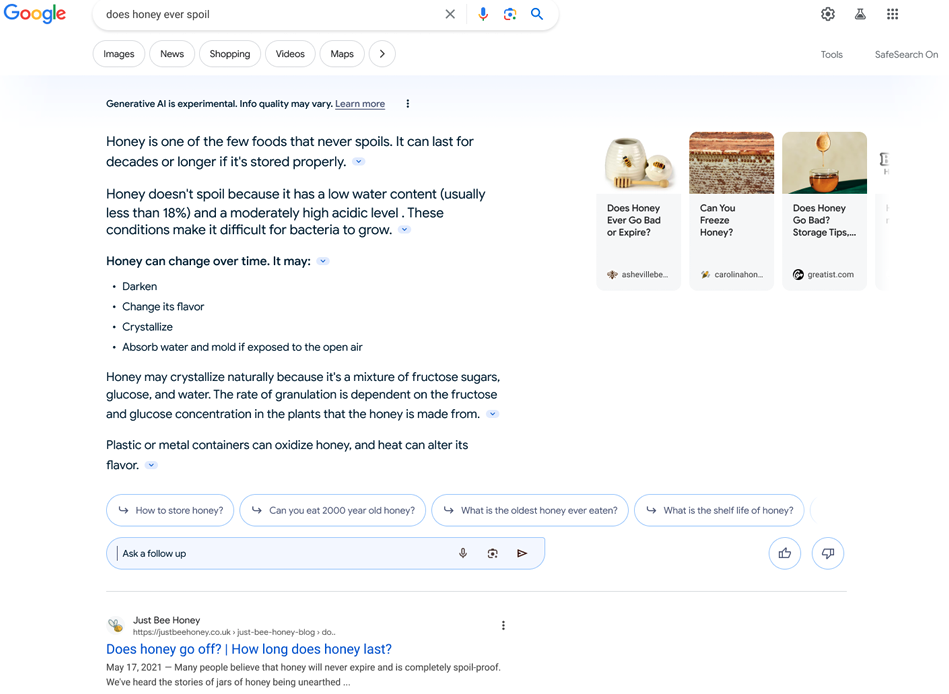Give the AI answer a thumbs up
This screenshot has height=694, width=949.
[x=784, y=552]
